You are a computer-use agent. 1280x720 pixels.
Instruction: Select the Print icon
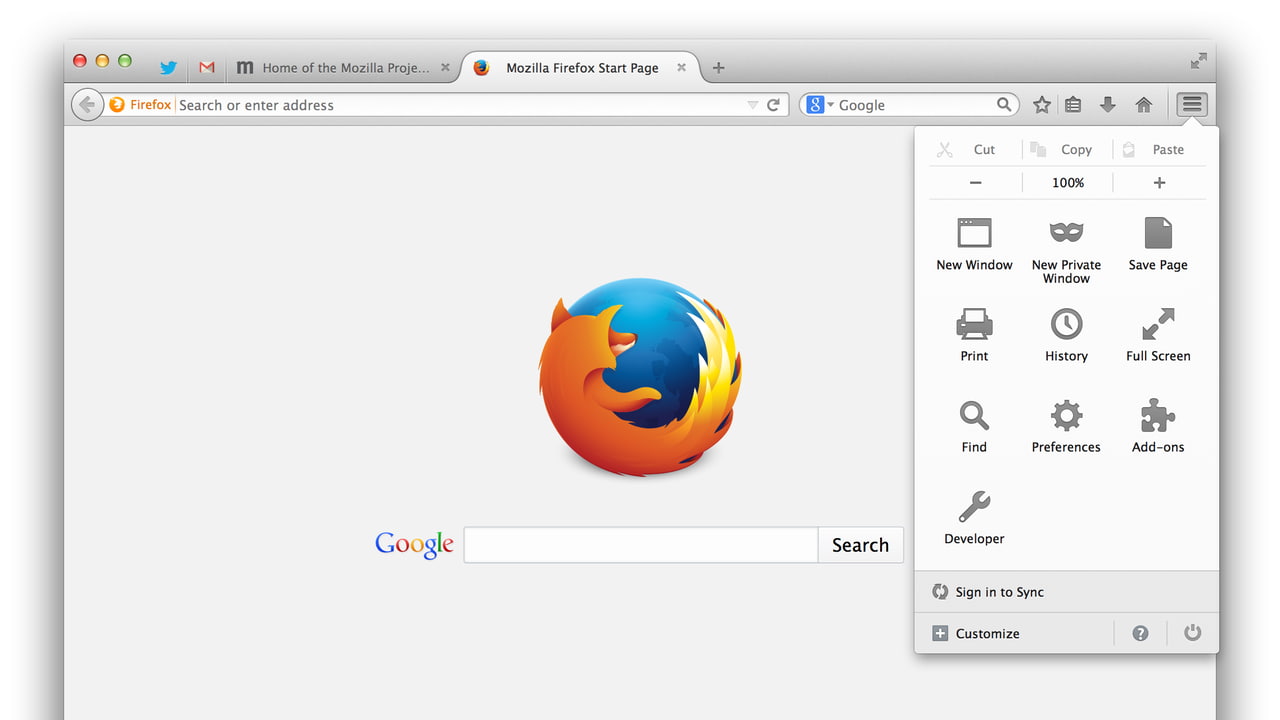point(974,324)
